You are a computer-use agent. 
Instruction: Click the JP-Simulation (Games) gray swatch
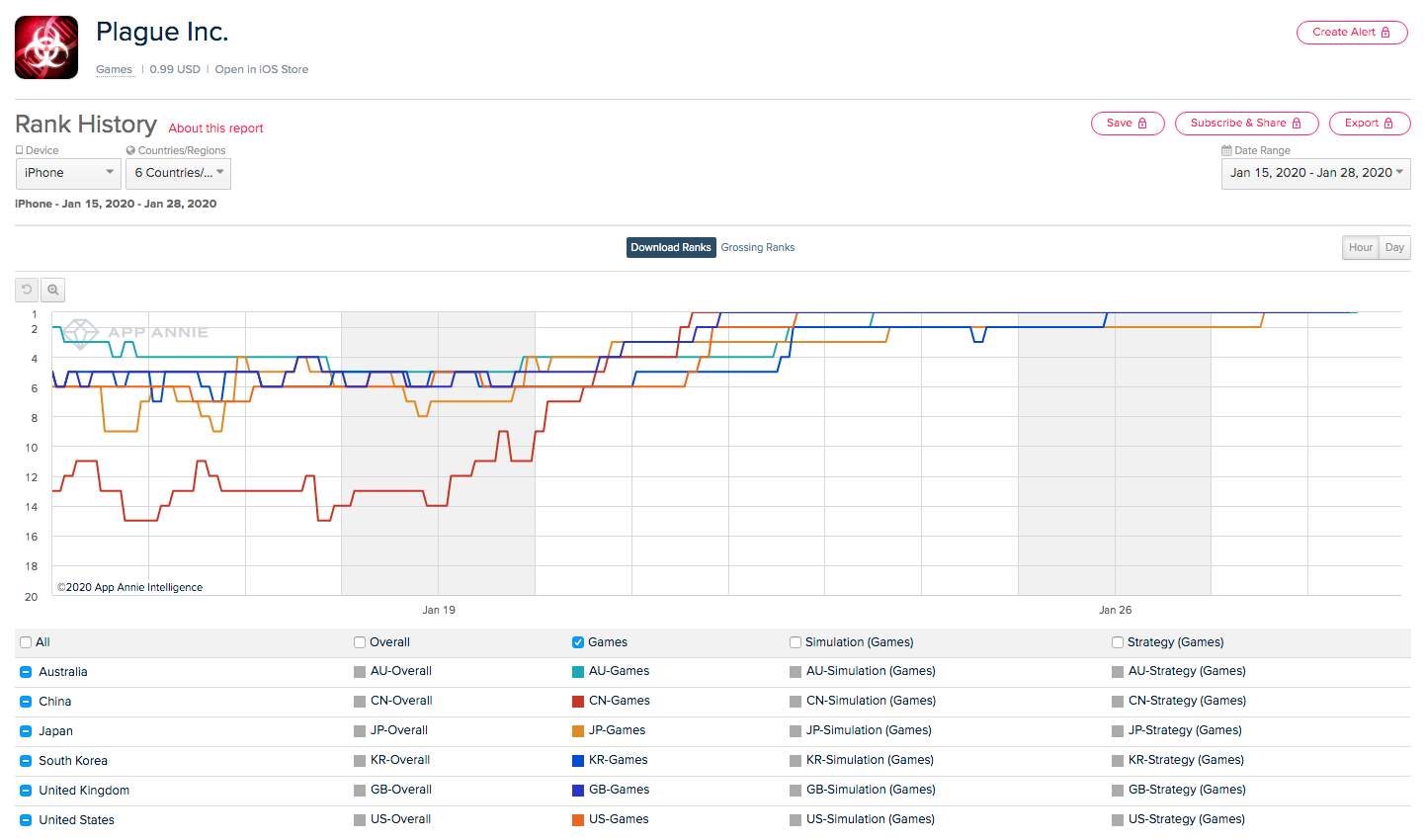(796, 731)
